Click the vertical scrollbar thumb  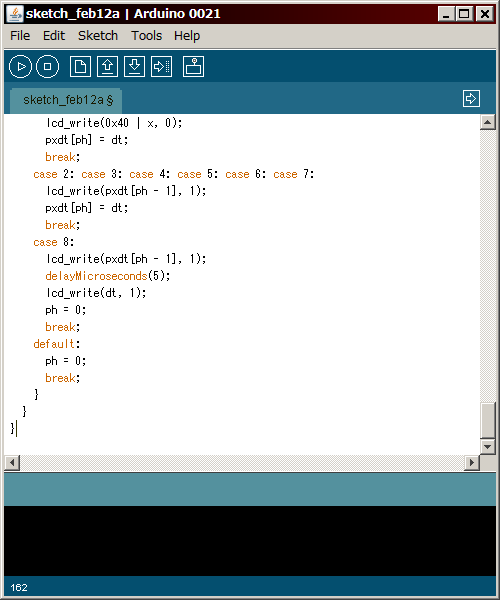(x=488, y=420)
